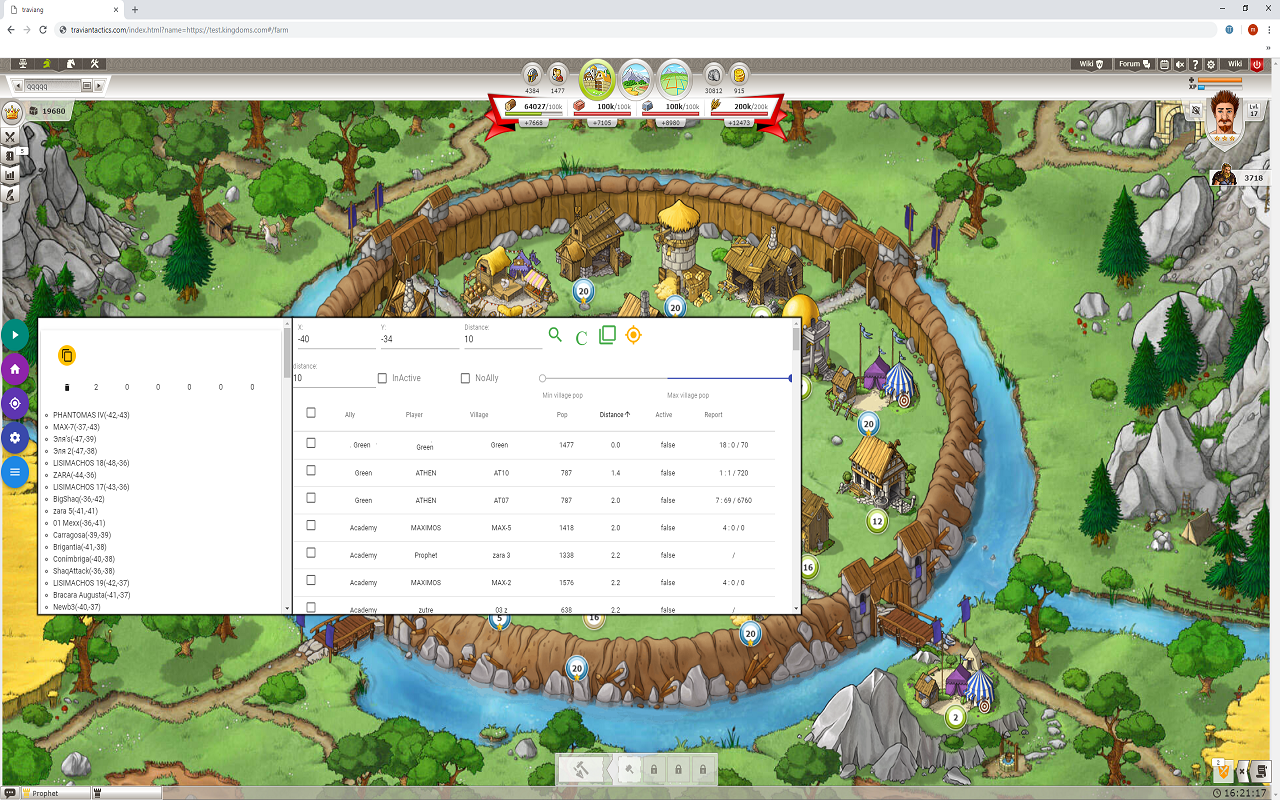Click the Y coordinate input field
1280x800 pixels.
[x=419, y=339]
